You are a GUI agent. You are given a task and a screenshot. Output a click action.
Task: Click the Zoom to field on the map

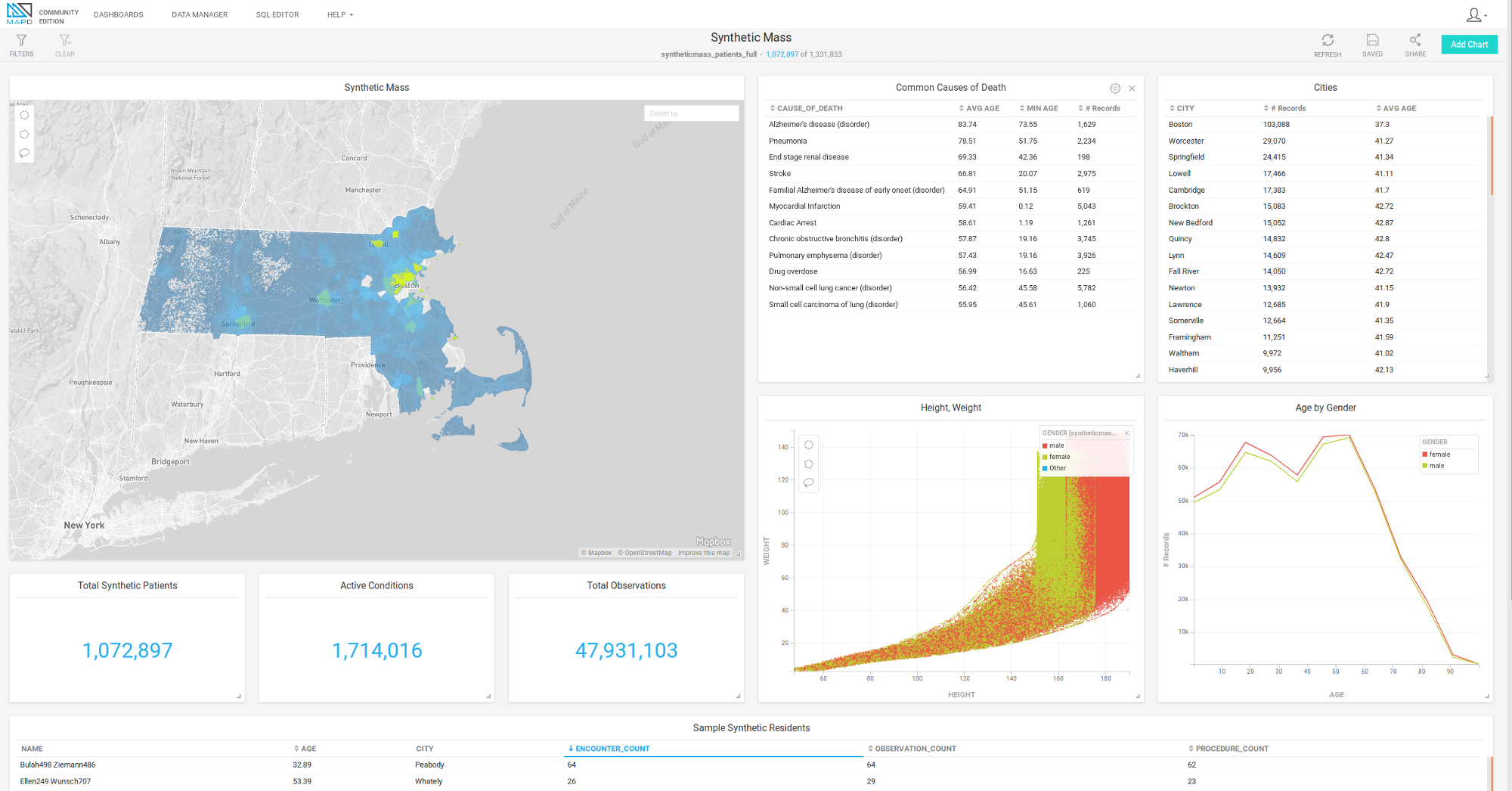tap(691, 113)
